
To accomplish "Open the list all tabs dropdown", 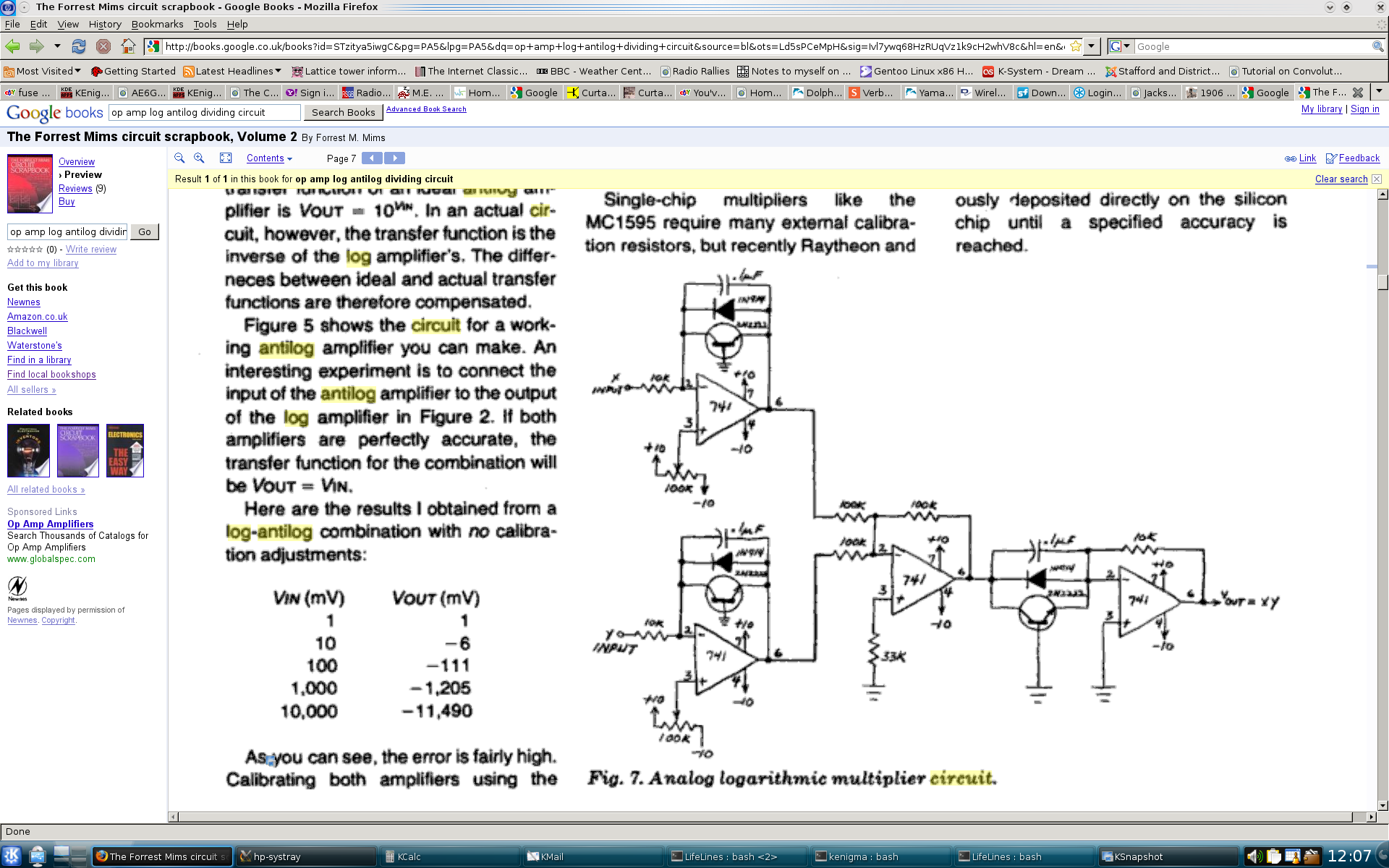I will click(1379, 92).
